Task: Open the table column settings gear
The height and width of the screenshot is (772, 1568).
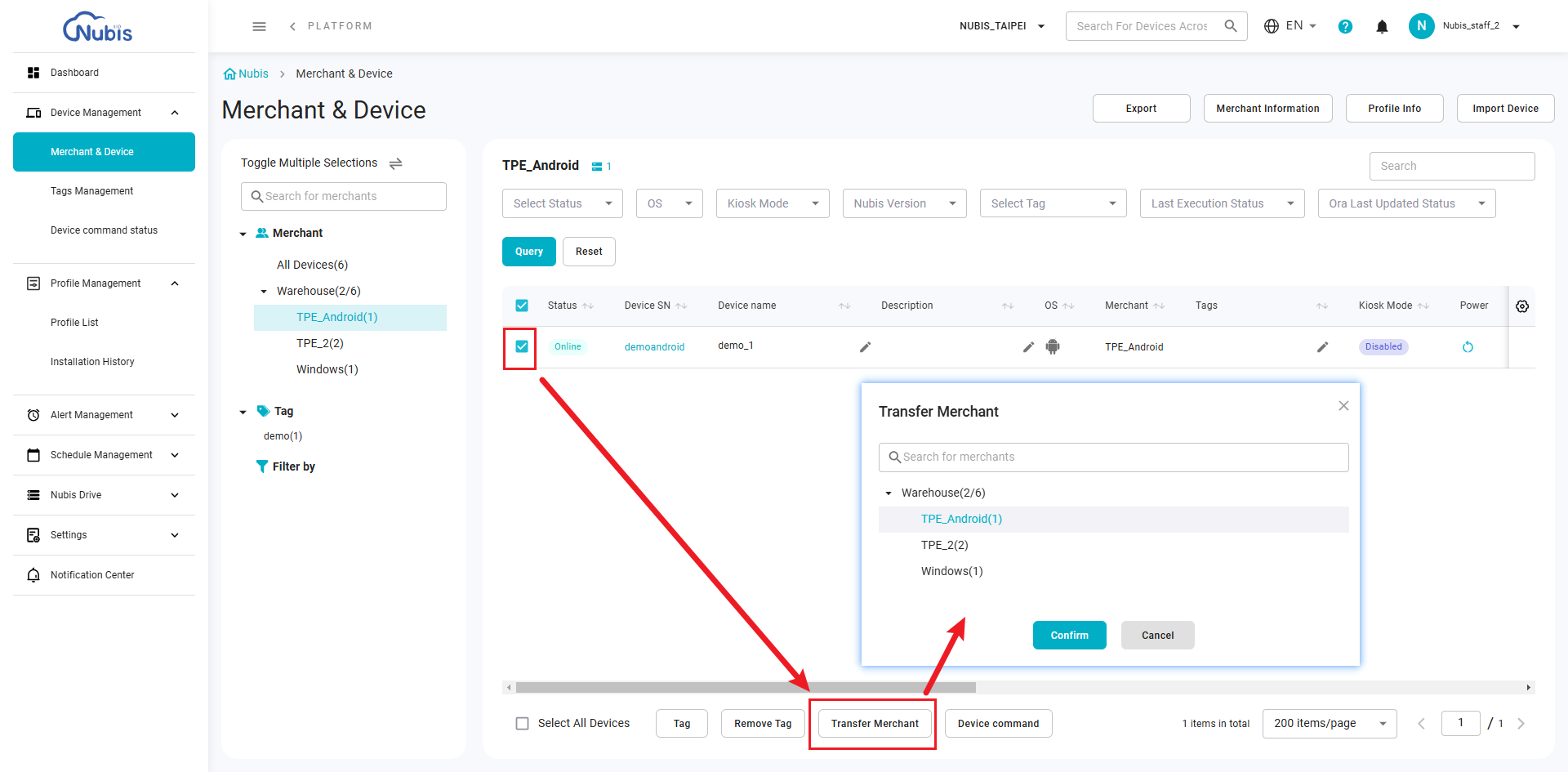Action: tap(1522, 306)
